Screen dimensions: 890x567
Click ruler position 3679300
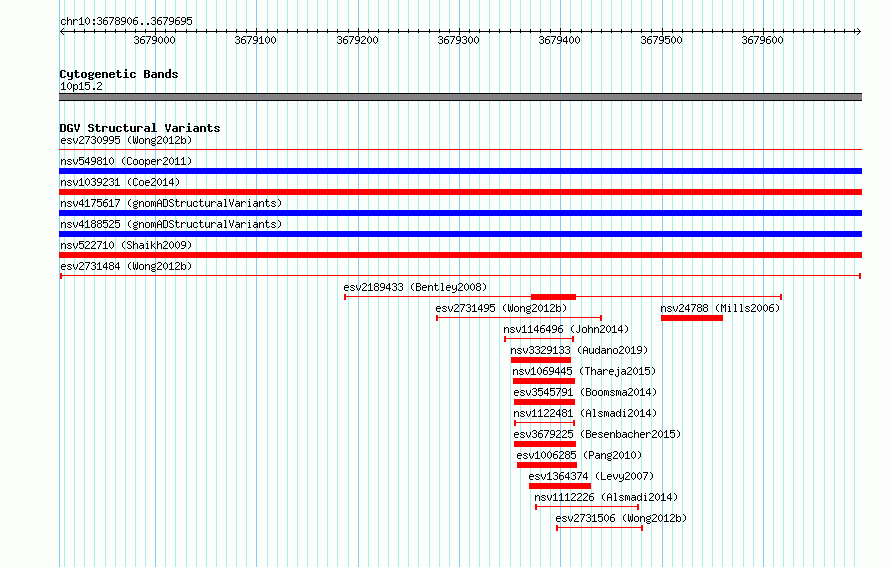click(x=459, y=40)
